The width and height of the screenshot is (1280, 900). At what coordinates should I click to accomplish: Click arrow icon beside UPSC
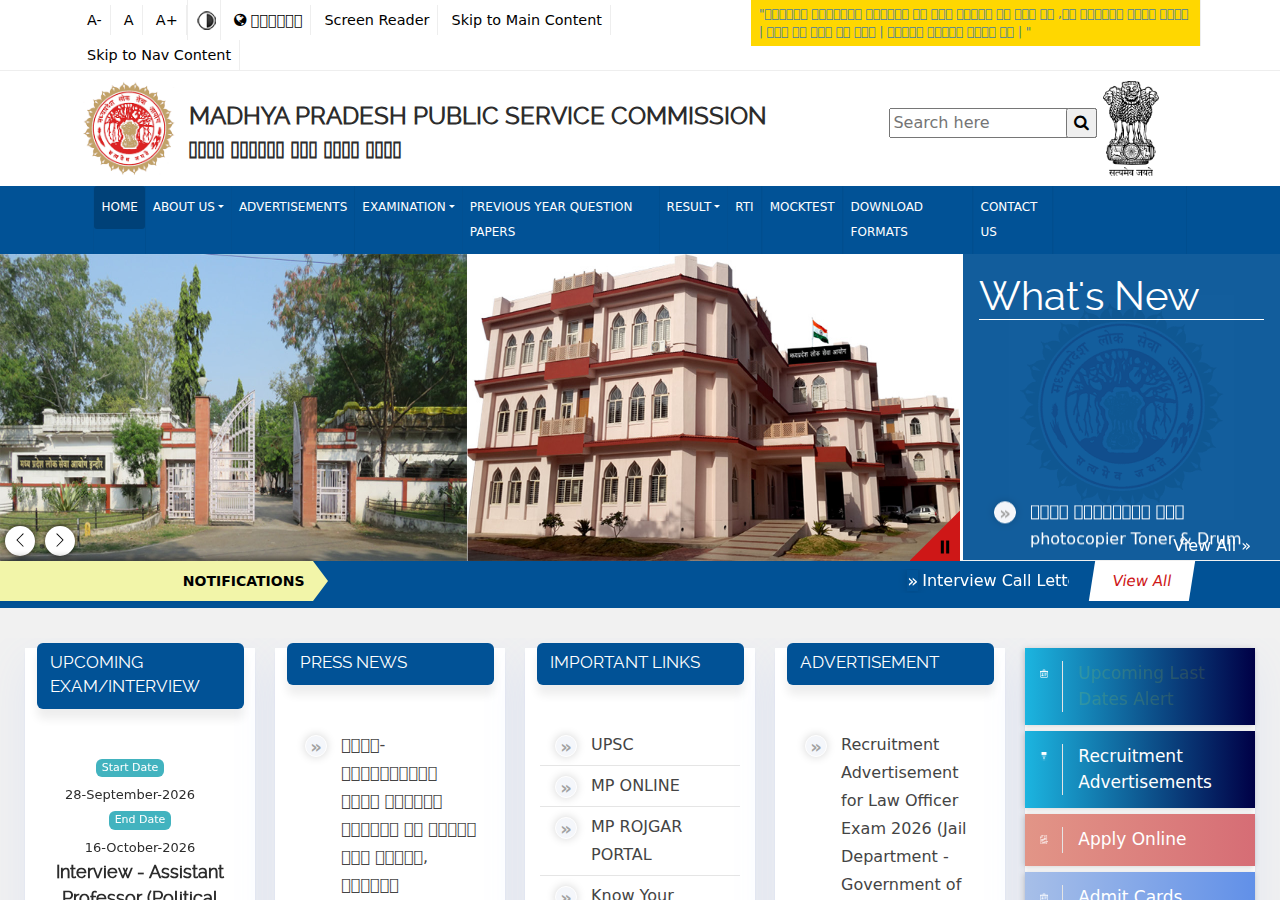(x=566, y=746)
